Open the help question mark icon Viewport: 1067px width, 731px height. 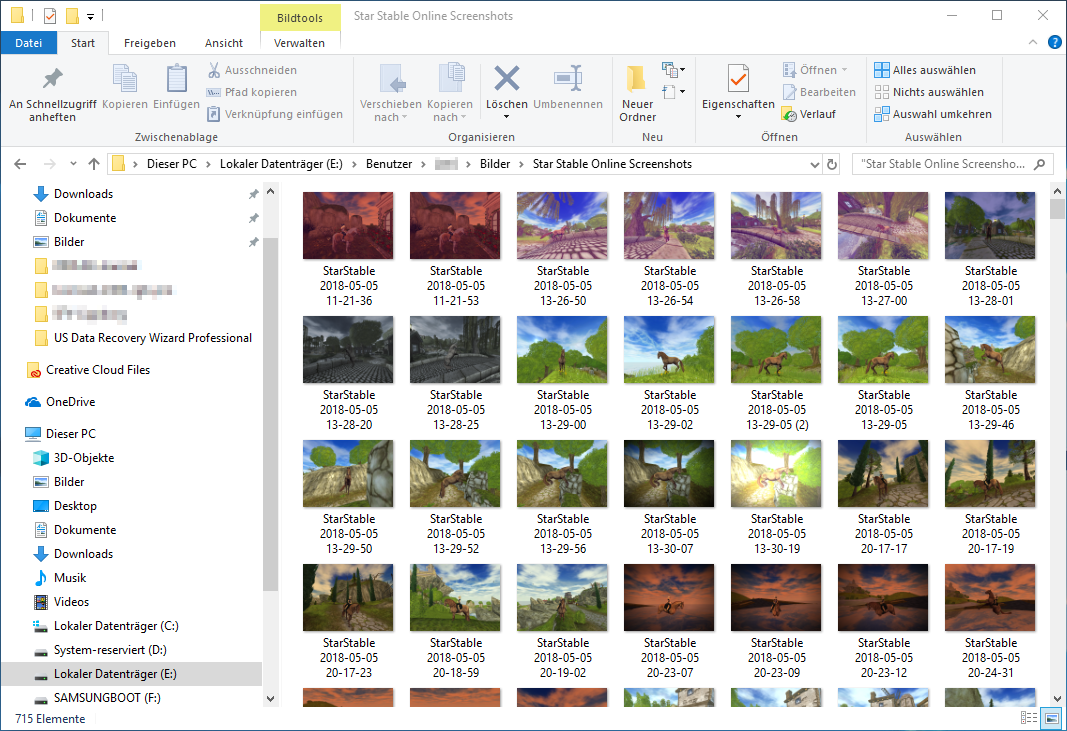1055,42
